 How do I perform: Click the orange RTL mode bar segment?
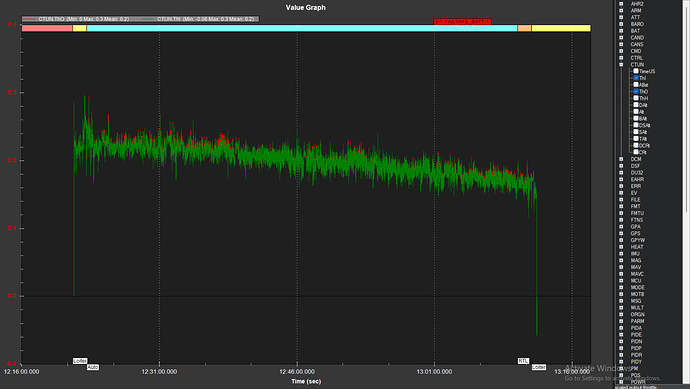point(524,28)
